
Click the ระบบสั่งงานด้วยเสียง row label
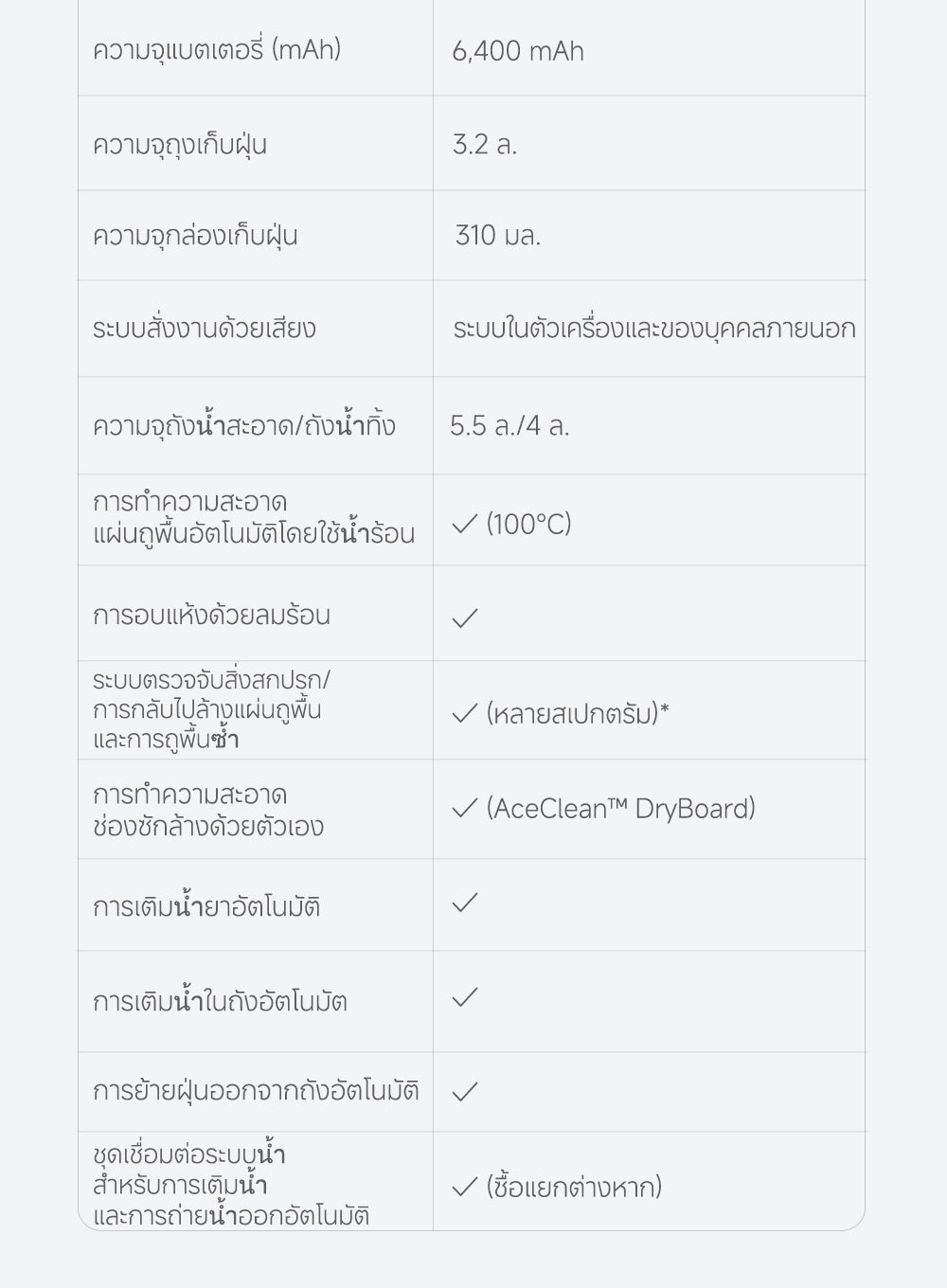[205, 330]
